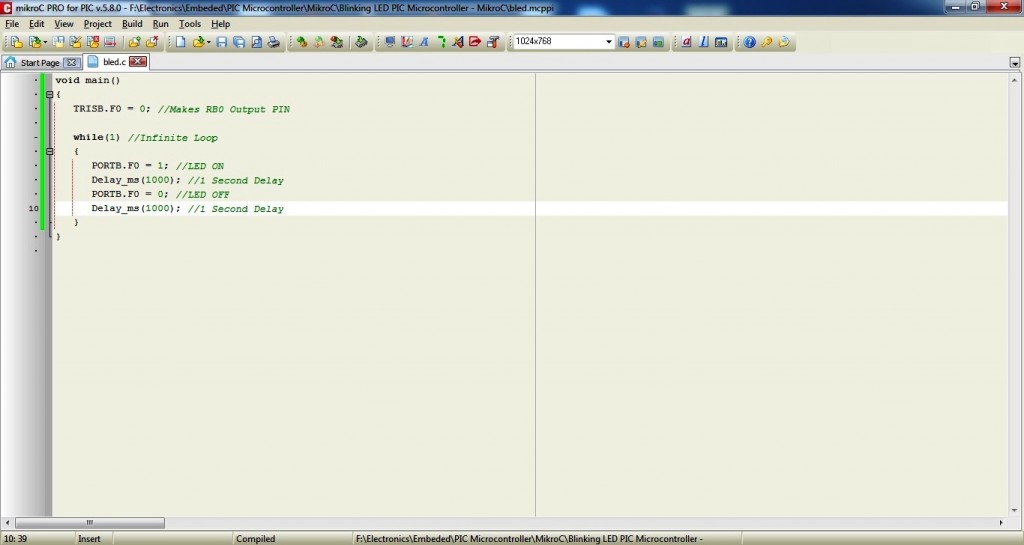This screenshot has height=545, width=1024.
Task: Close the bled.c tab
Action: pos(138,61)
